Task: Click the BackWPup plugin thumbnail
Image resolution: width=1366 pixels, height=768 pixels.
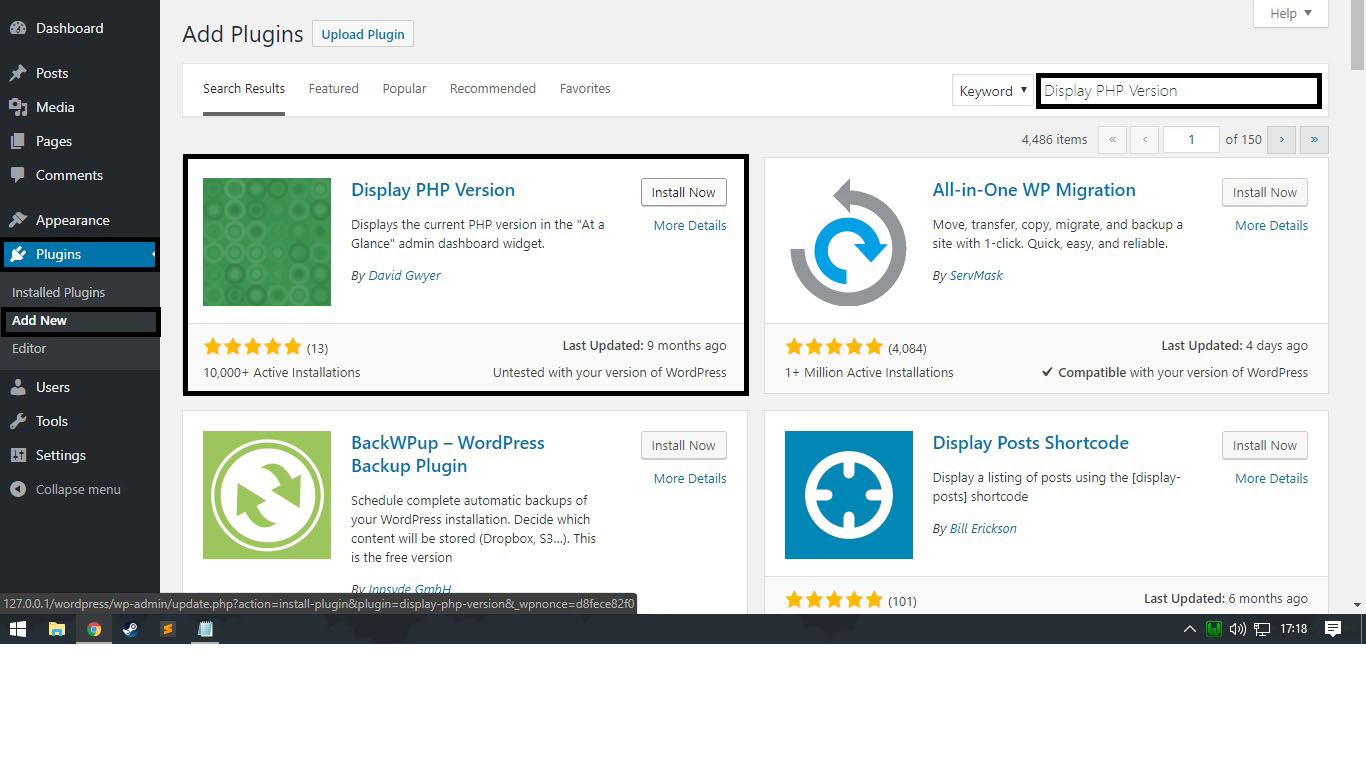Action: (x=267, y=495)
